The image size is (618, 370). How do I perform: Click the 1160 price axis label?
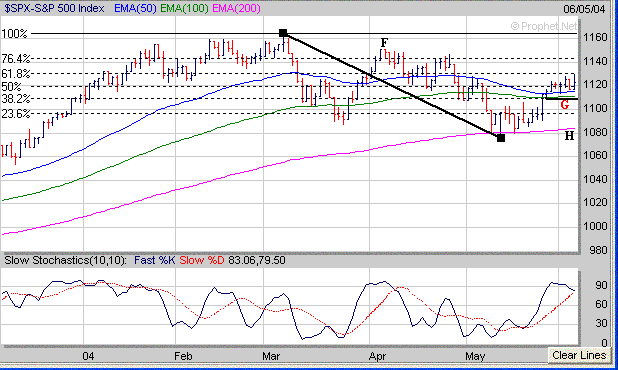coord(595,38)
